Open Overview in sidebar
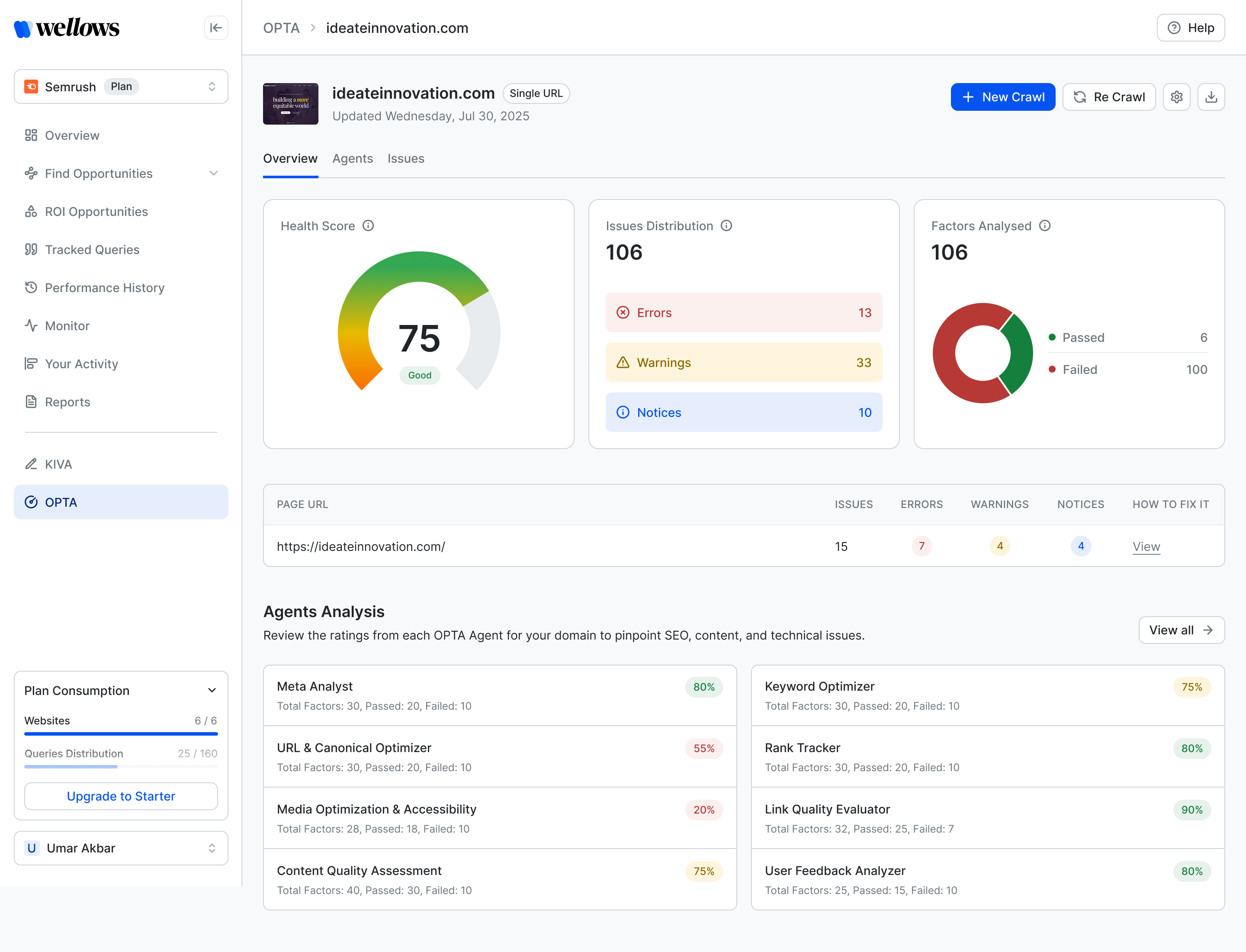 tap(121, 135)
